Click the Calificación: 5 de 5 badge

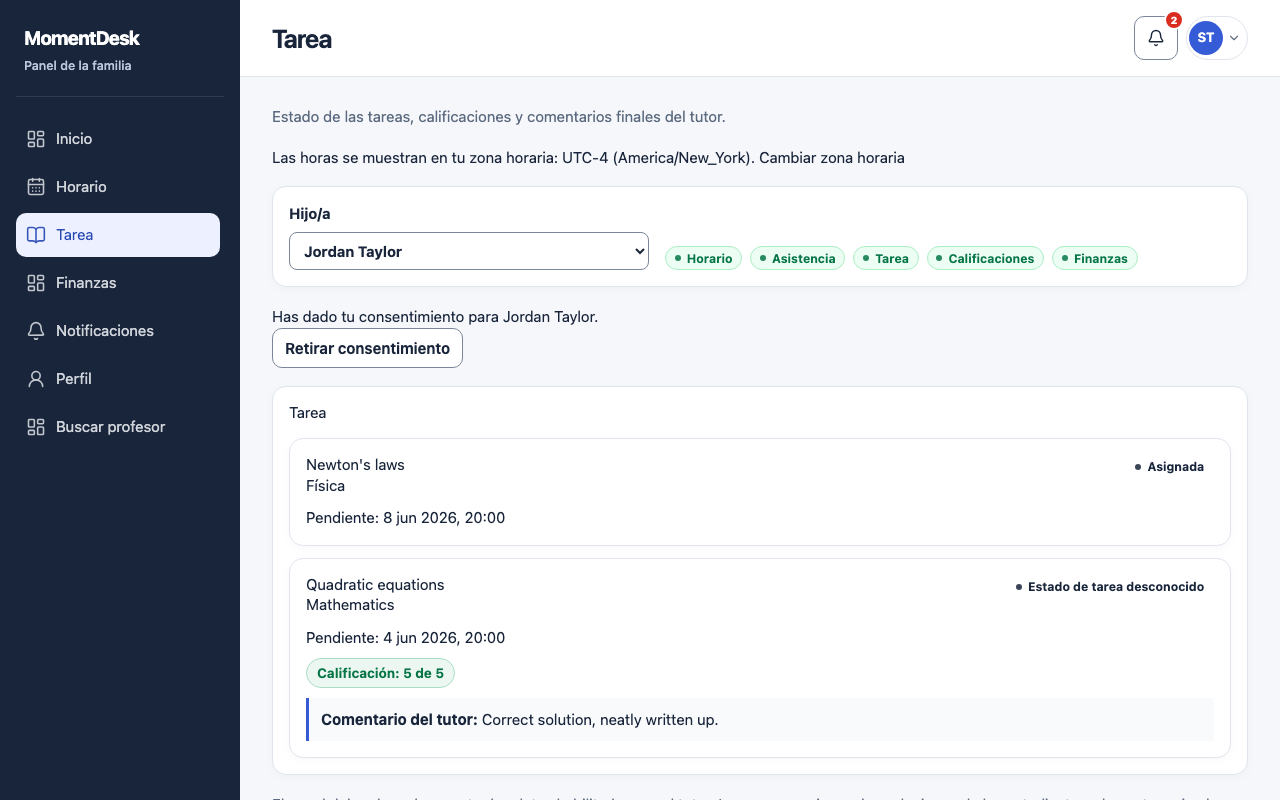pyautogui.click(x=380, y=673)
